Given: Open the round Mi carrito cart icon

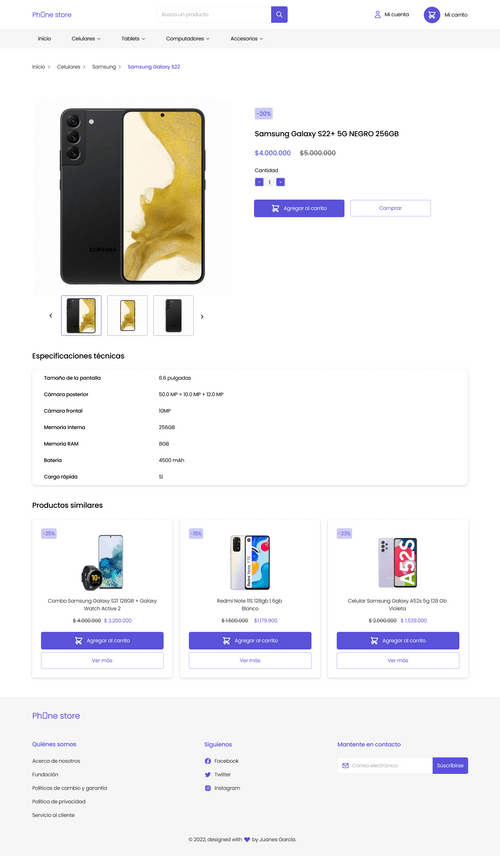Looking at the screenshot, I should pos(432,15).
